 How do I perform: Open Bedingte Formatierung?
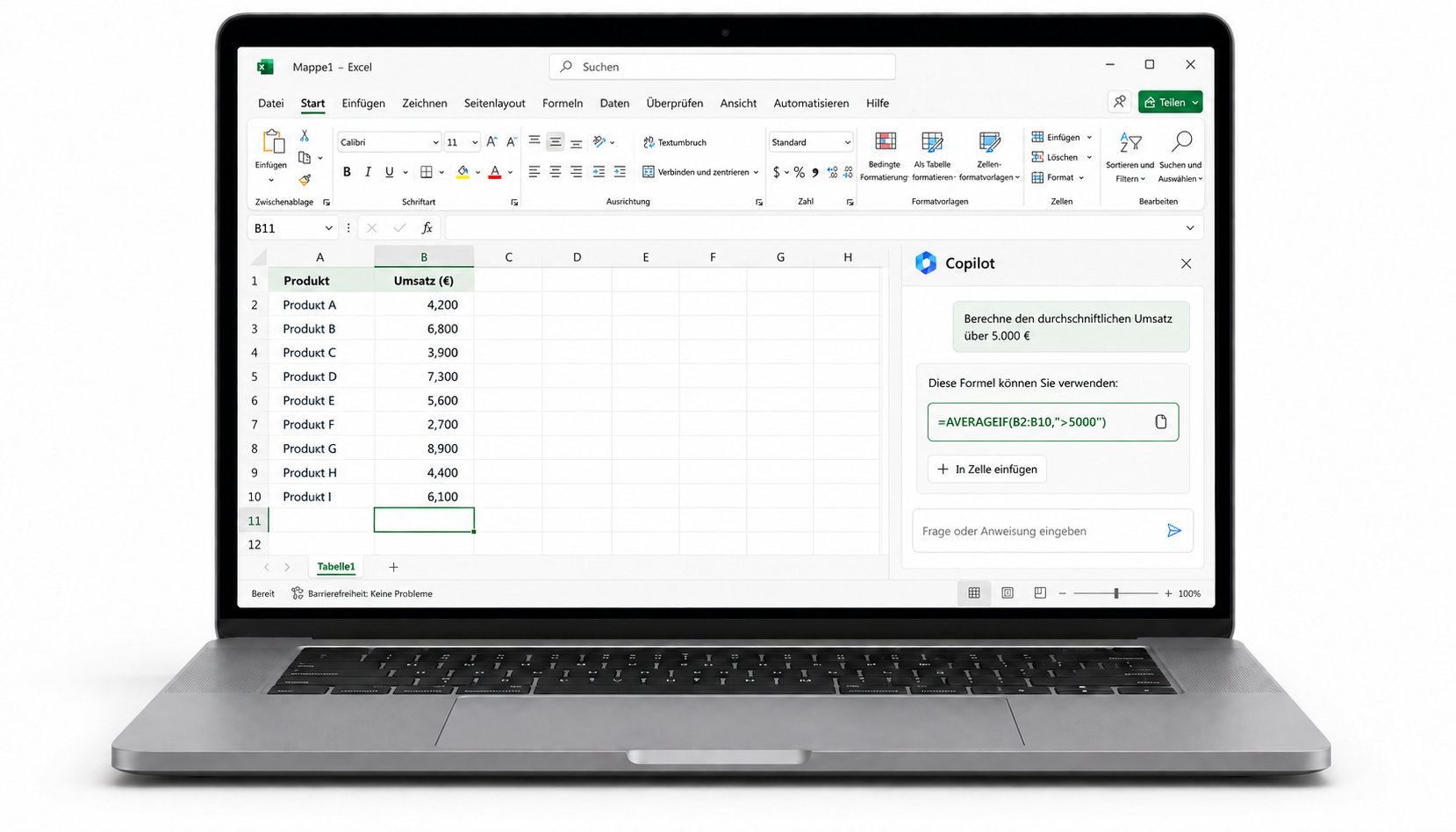click(885, 156)
